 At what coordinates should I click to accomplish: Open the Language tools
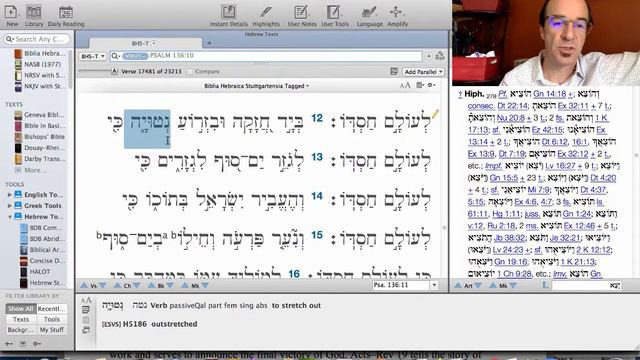pos(369,16)
